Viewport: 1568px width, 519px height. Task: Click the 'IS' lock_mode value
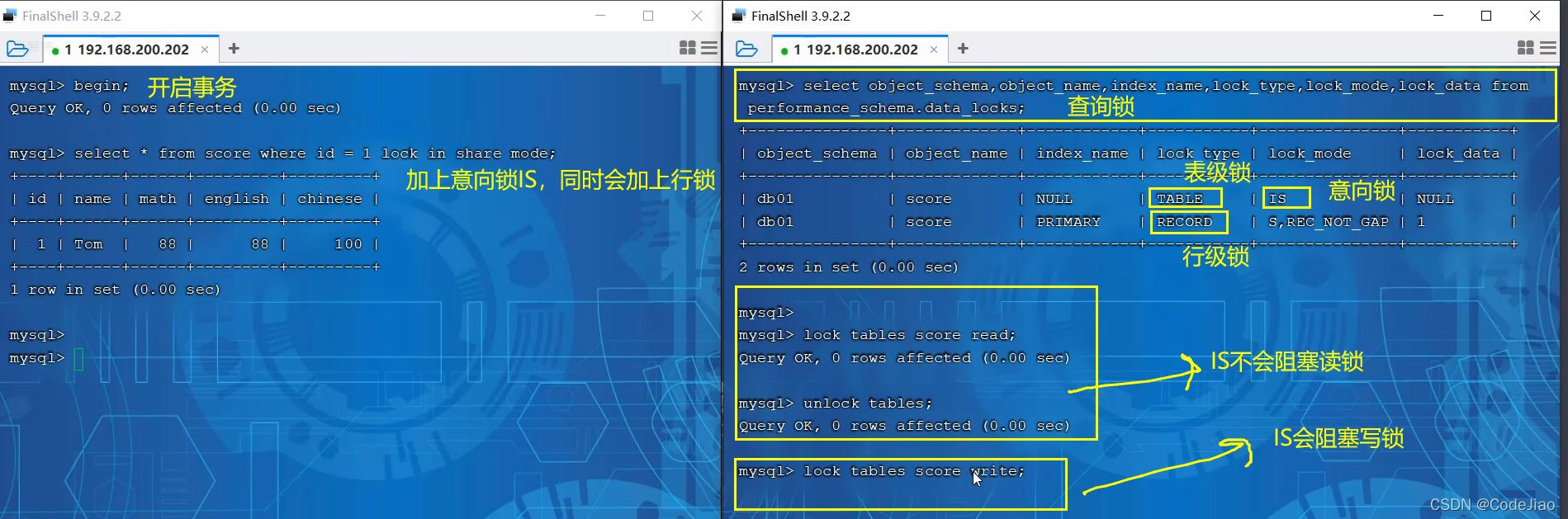coord(1277,199)
